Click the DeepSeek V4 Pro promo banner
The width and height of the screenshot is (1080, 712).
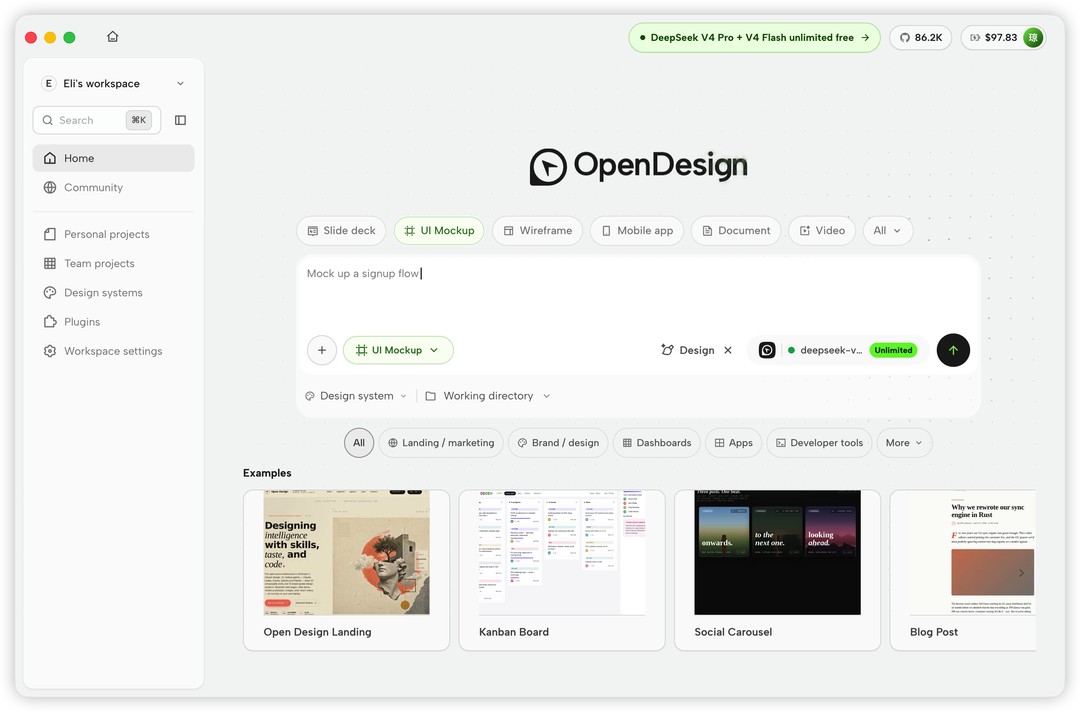tap(754, 37)
